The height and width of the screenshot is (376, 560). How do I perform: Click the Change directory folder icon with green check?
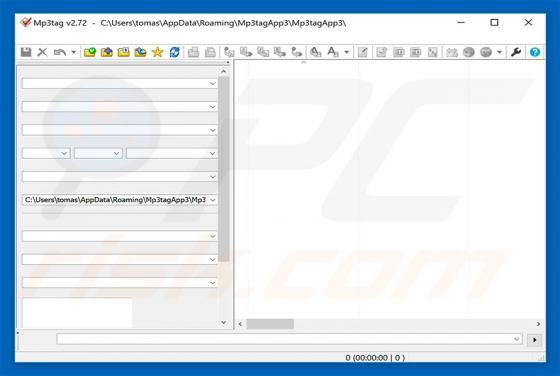[90, 52]
